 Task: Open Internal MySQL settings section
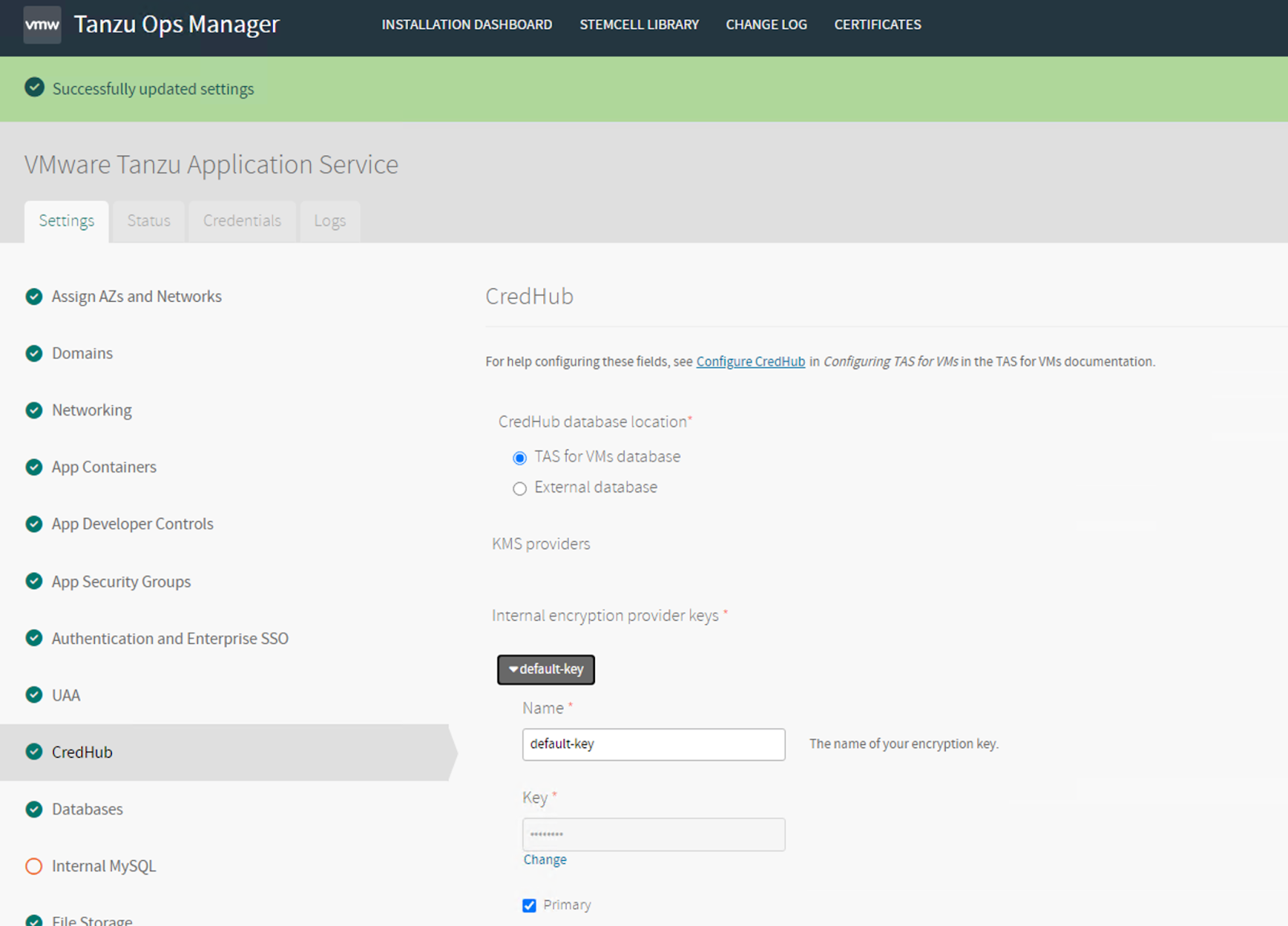(x=104, y=866)
